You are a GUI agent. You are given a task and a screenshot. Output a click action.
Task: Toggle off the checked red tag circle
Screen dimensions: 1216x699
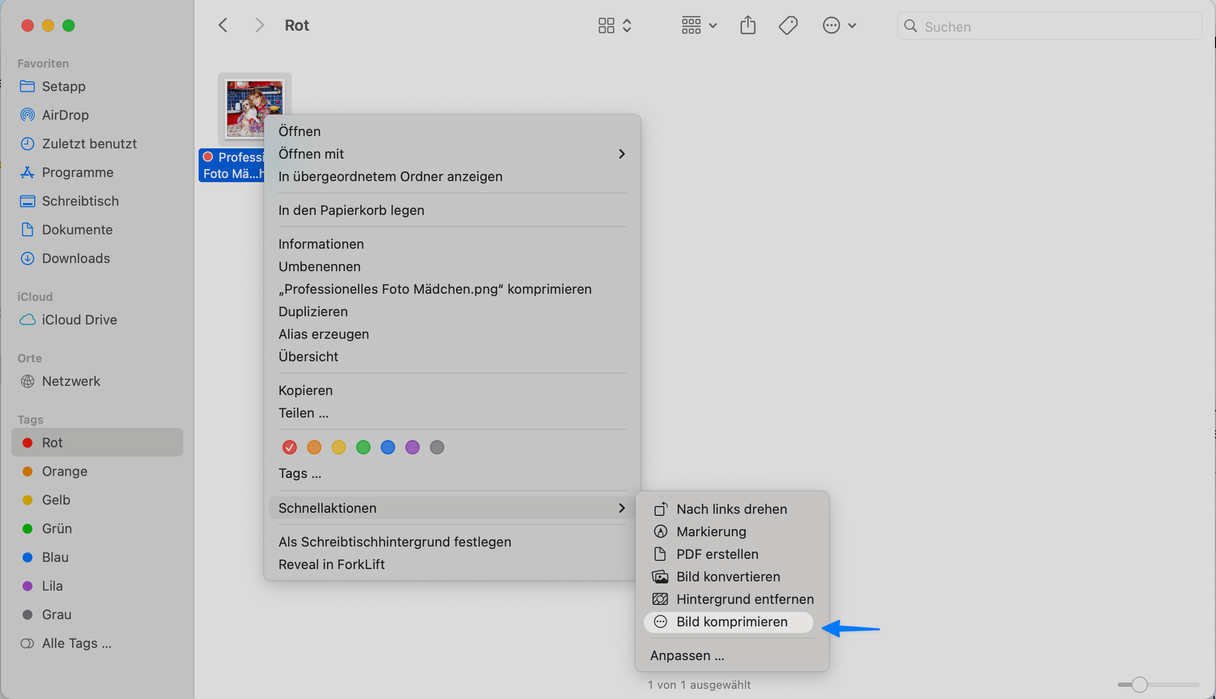coord(289,447)
